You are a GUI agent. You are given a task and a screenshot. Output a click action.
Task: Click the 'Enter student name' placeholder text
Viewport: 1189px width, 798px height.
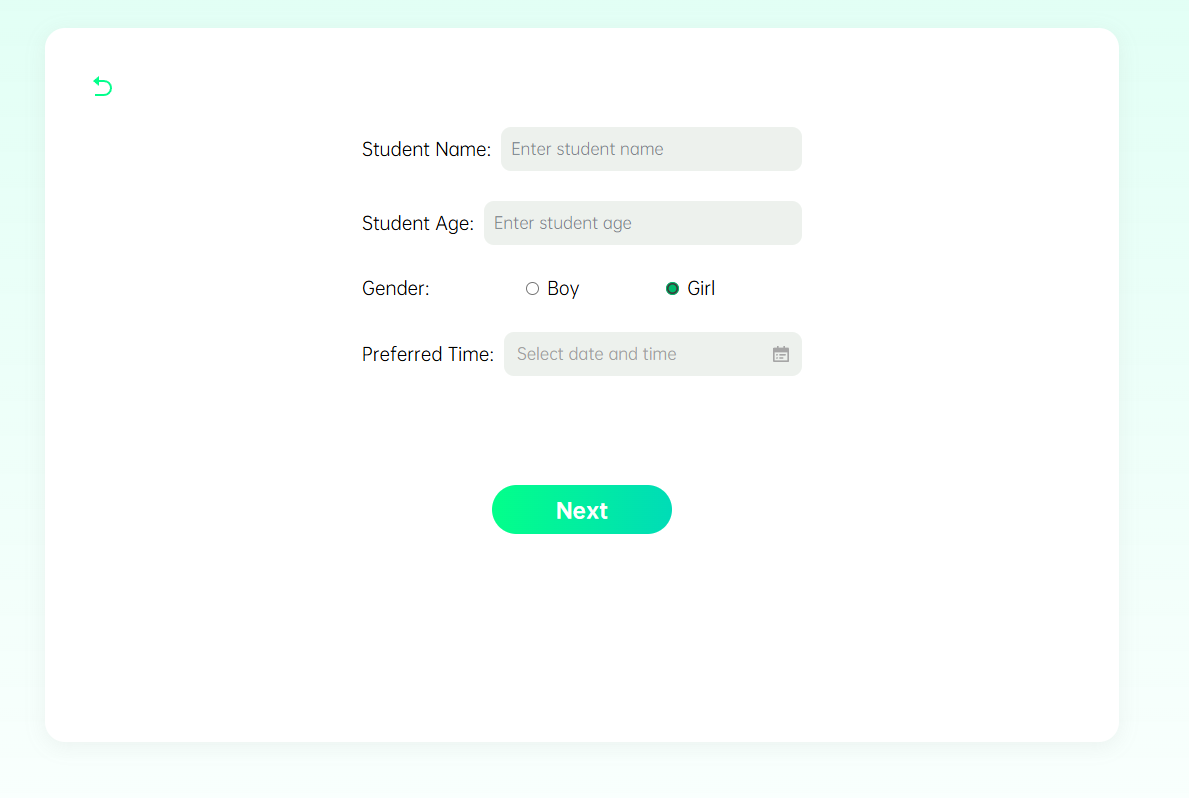click(x=587, y=149)
